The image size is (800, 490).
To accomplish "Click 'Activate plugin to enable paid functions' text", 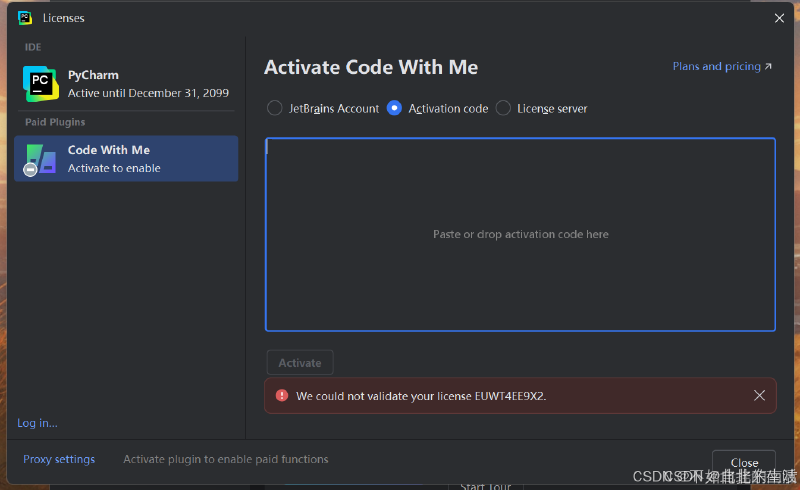I will [x=226, y=459].
